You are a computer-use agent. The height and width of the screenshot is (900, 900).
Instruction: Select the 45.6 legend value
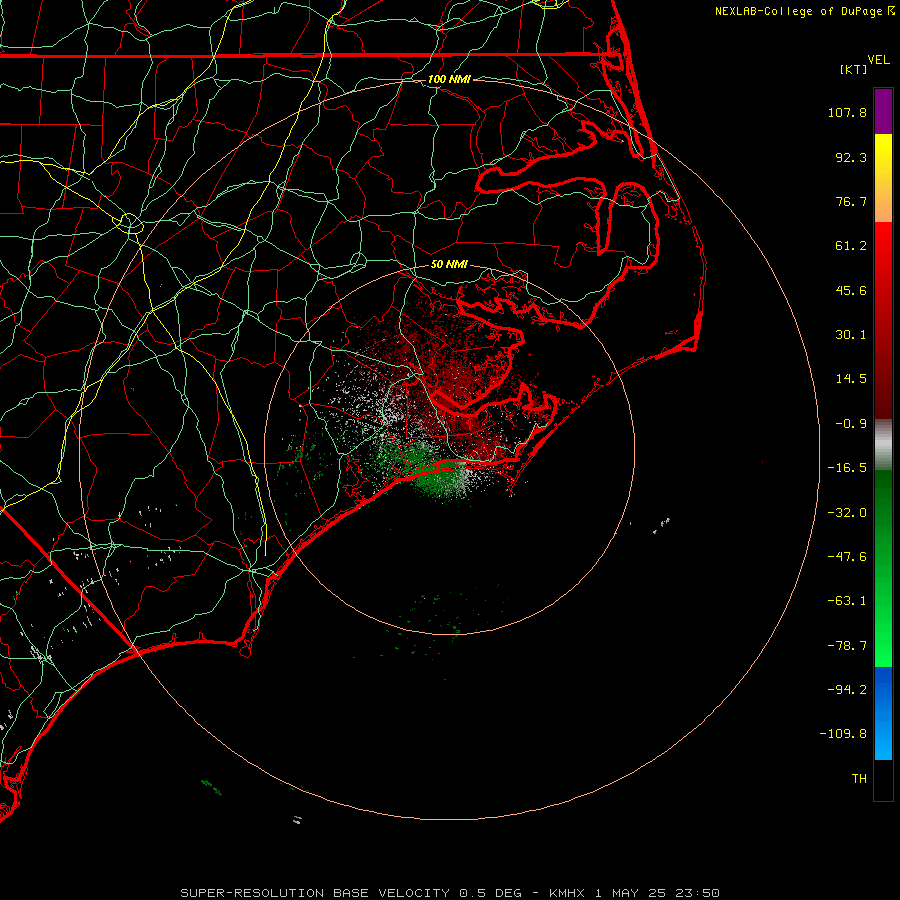click(x=851, y=290)
